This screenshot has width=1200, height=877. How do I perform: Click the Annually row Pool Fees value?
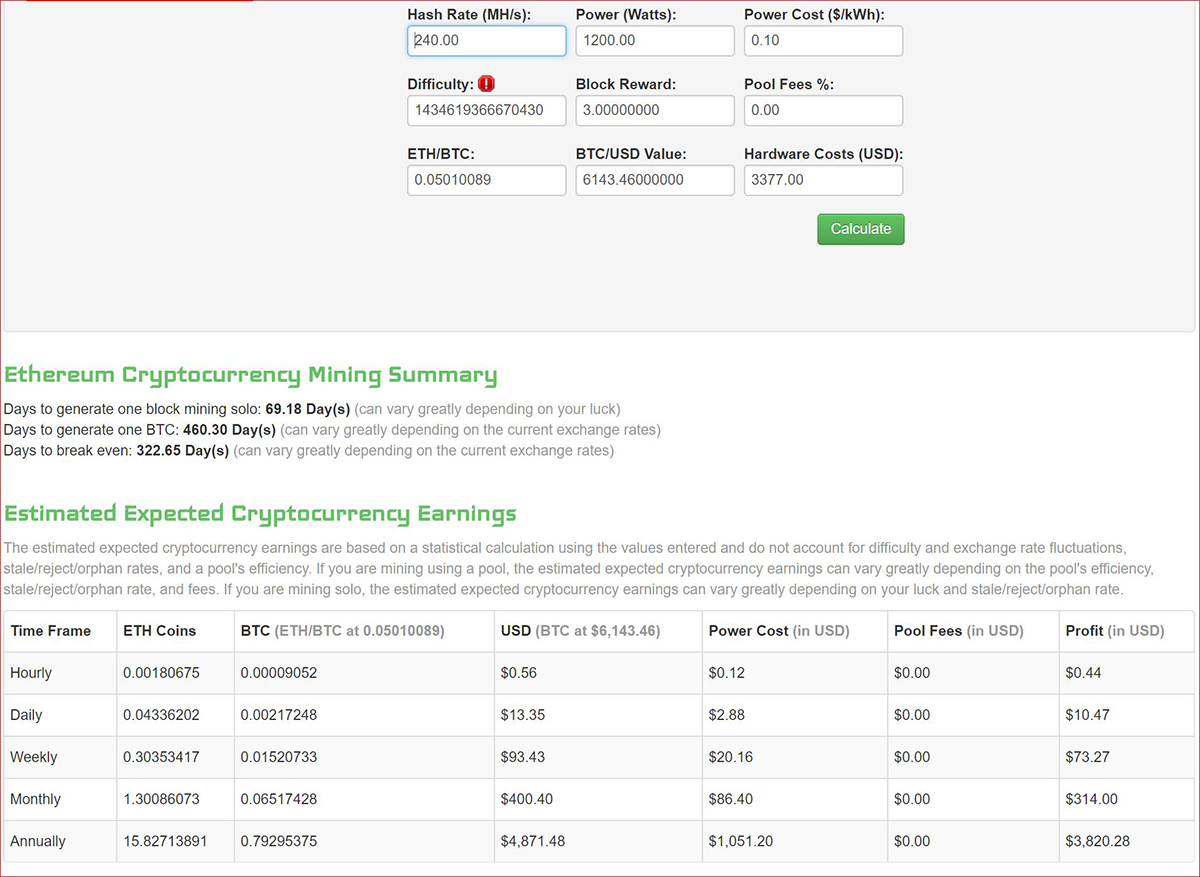click(x=912, y=841)
